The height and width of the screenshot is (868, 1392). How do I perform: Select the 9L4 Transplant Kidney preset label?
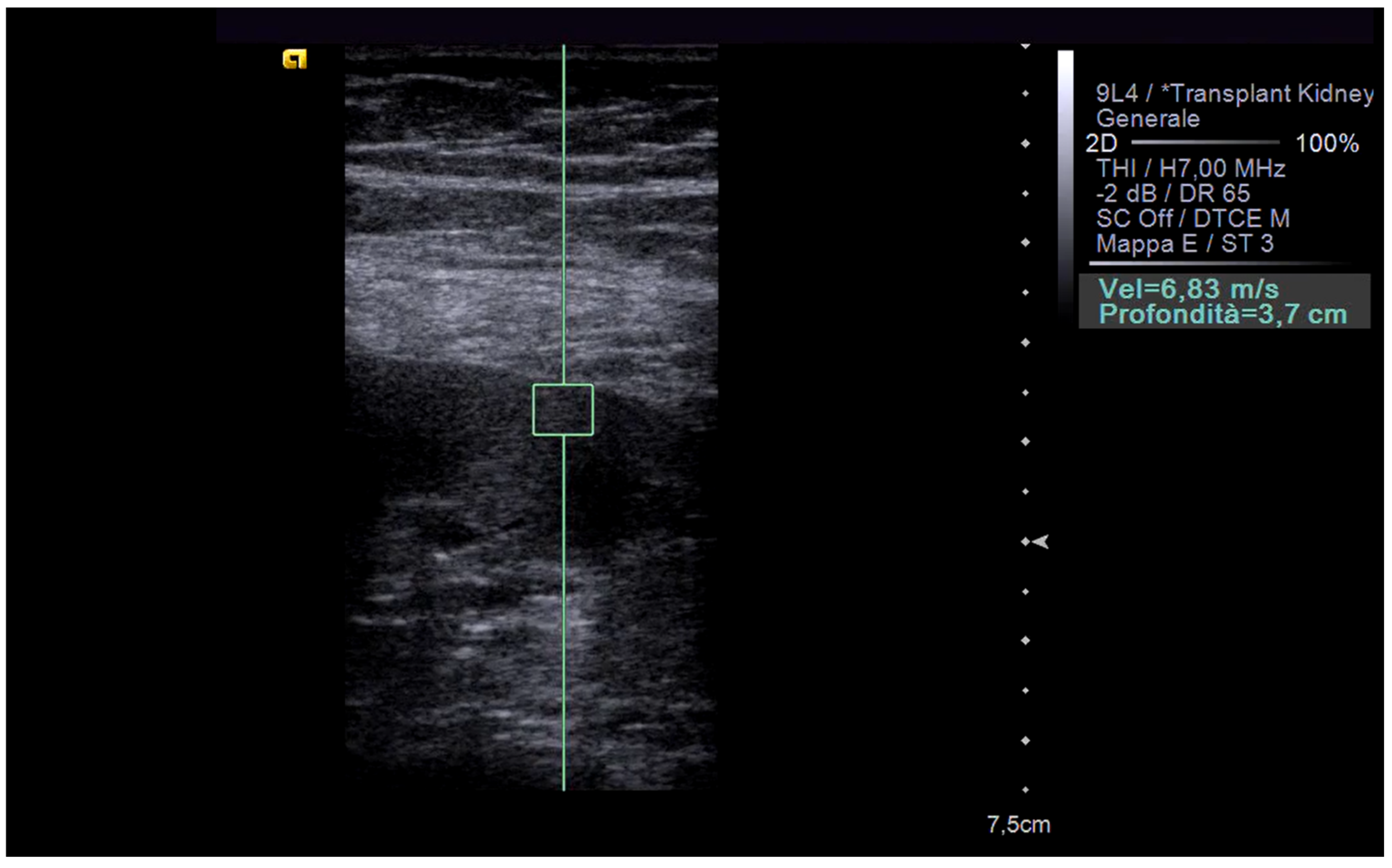point(1234,93)
